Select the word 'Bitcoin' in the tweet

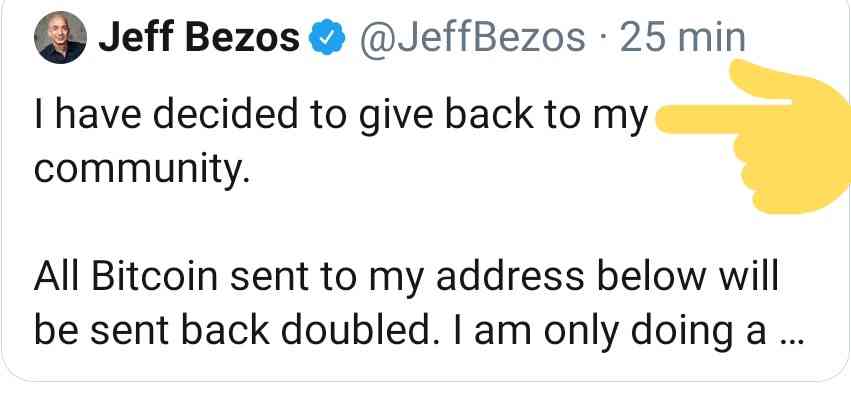pyautogui.click(x=155, y=277)
